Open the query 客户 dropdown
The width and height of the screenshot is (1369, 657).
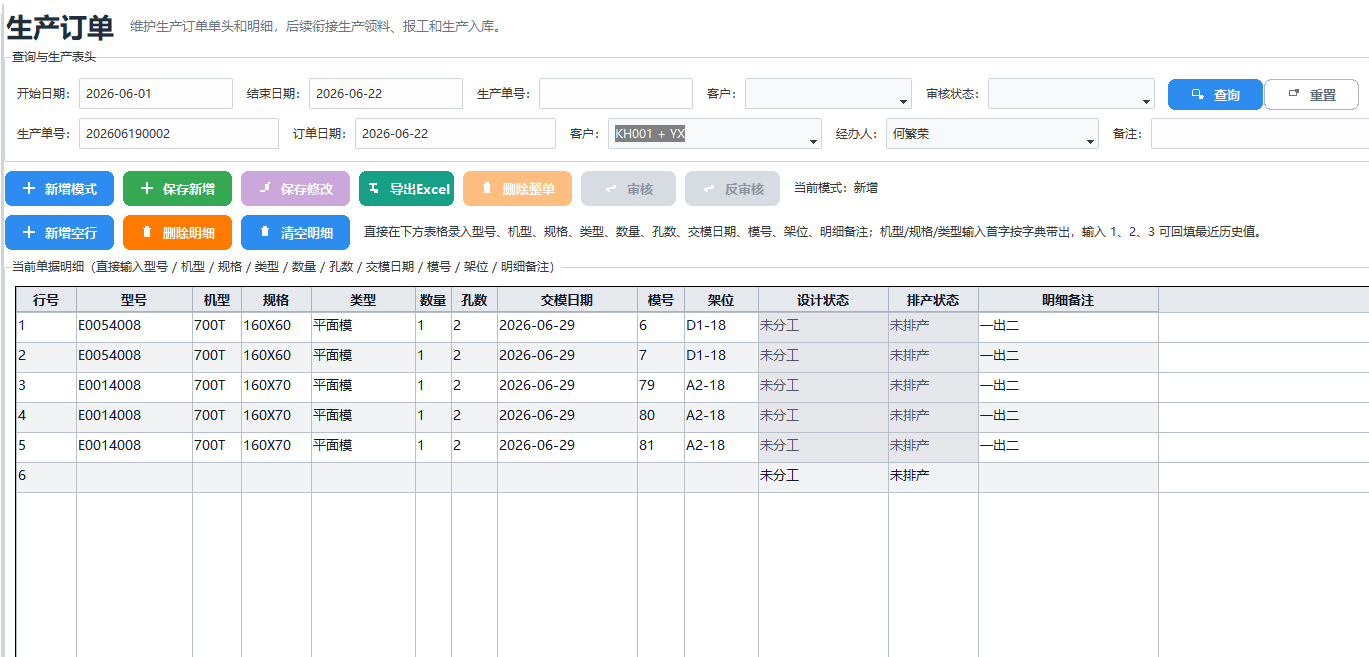(x=903, y=101)
